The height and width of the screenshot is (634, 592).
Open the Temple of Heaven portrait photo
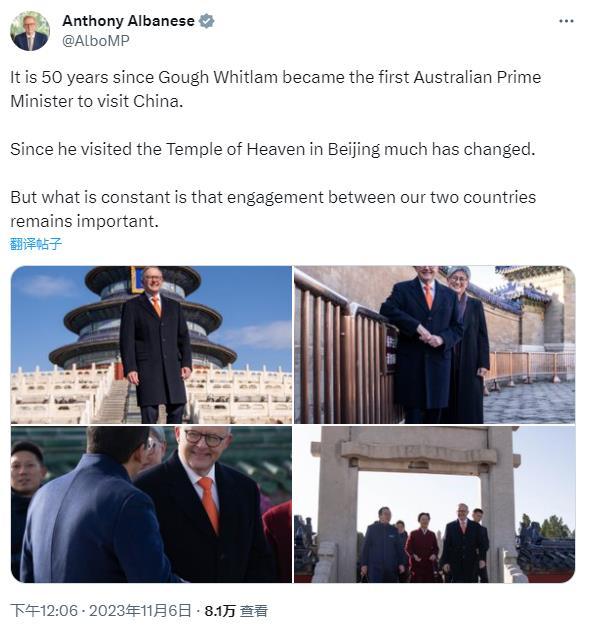[151, 344]
